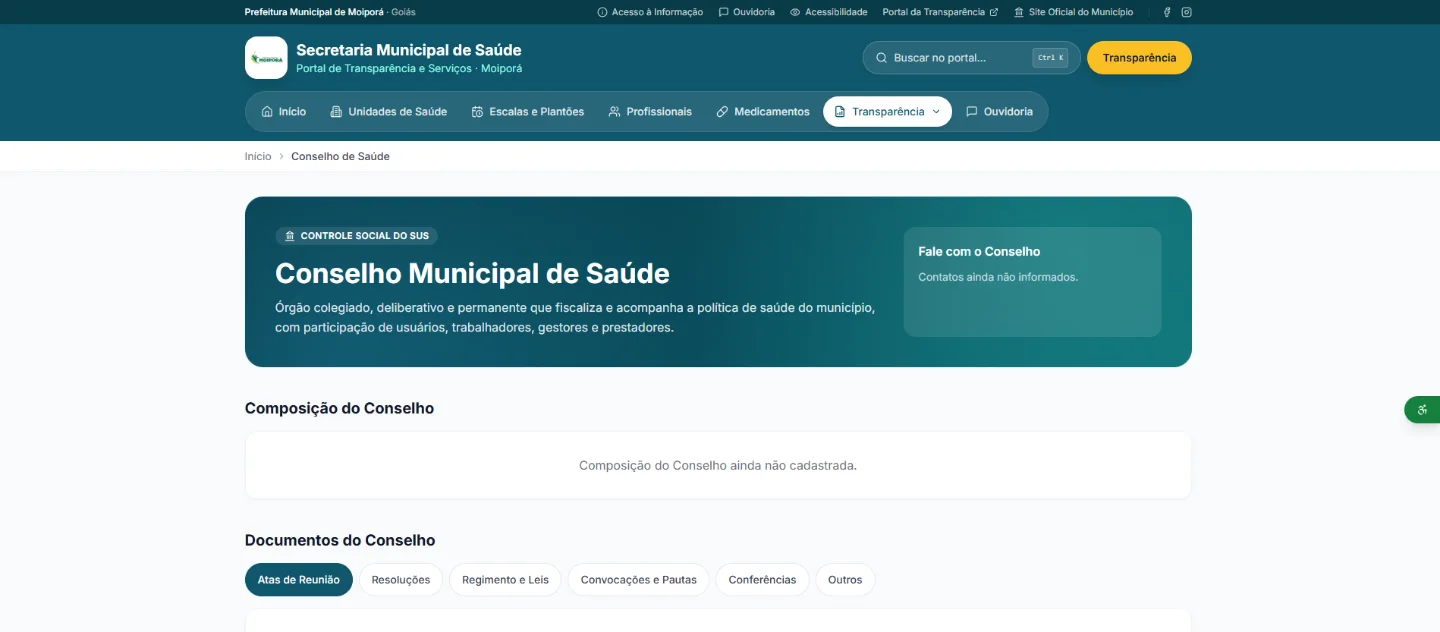The height and width of the screenshot is (632, 1440).
Task: Open Medicamentos menu item
Action: click(x=762, y=112)
